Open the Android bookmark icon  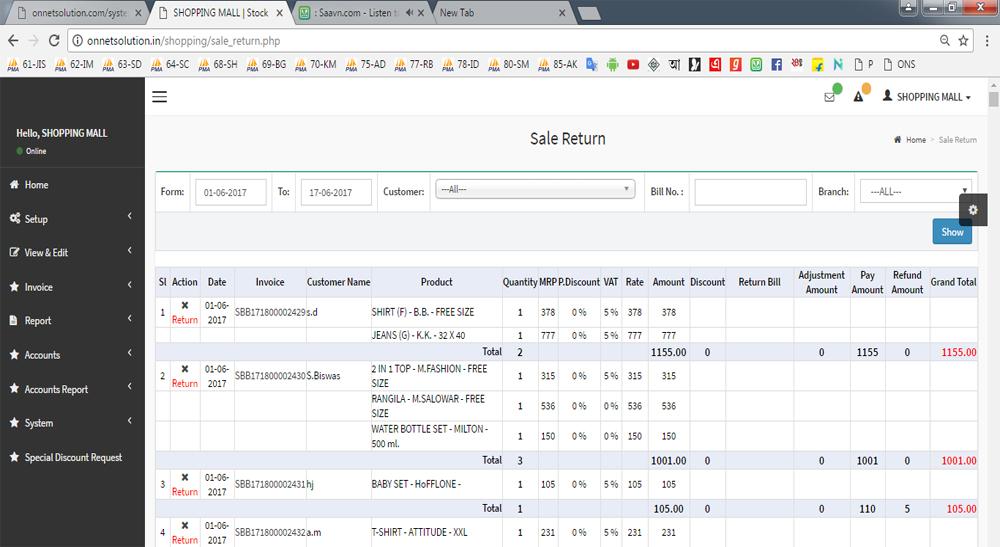point(612,64)
